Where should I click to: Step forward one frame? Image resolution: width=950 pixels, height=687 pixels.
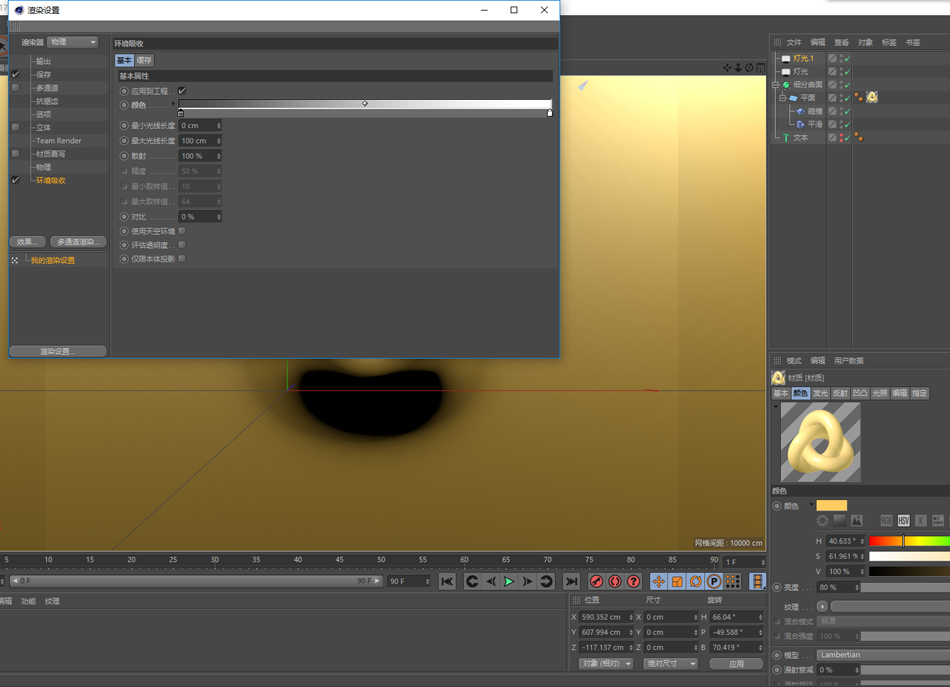tap(528, 582)
